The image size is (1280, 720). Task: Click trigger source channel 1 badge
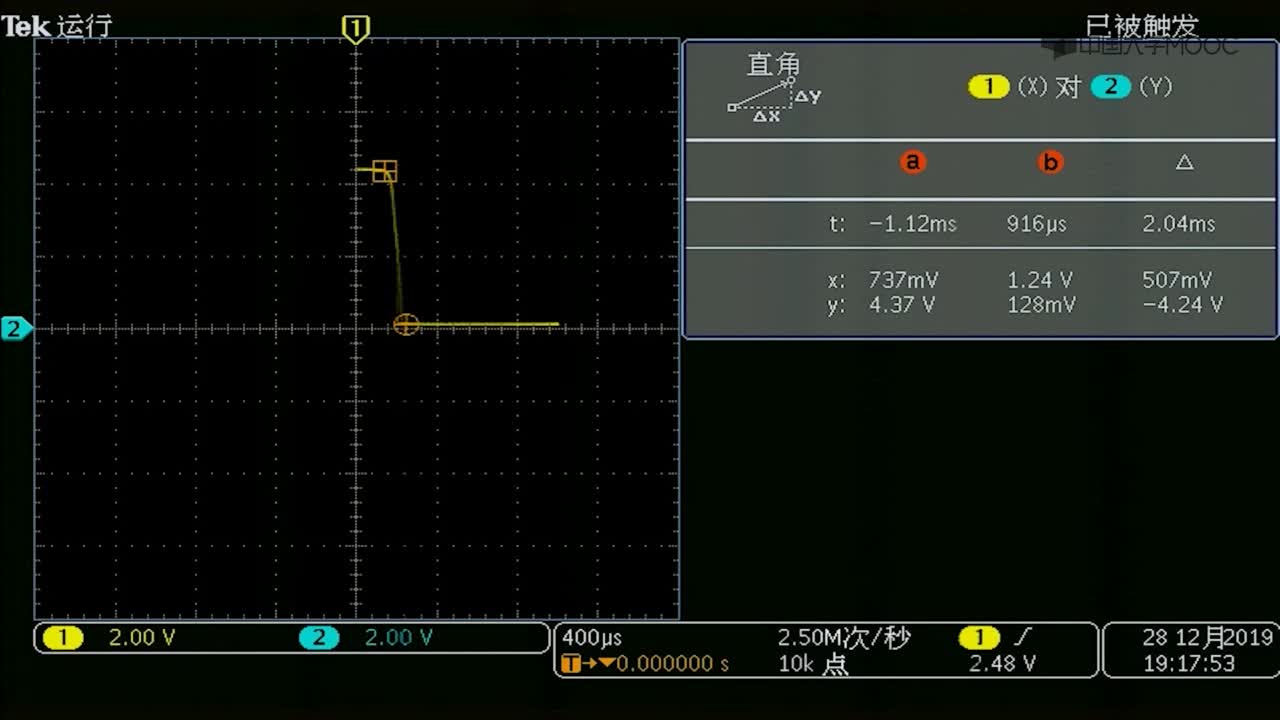click(x=978, y=638)
